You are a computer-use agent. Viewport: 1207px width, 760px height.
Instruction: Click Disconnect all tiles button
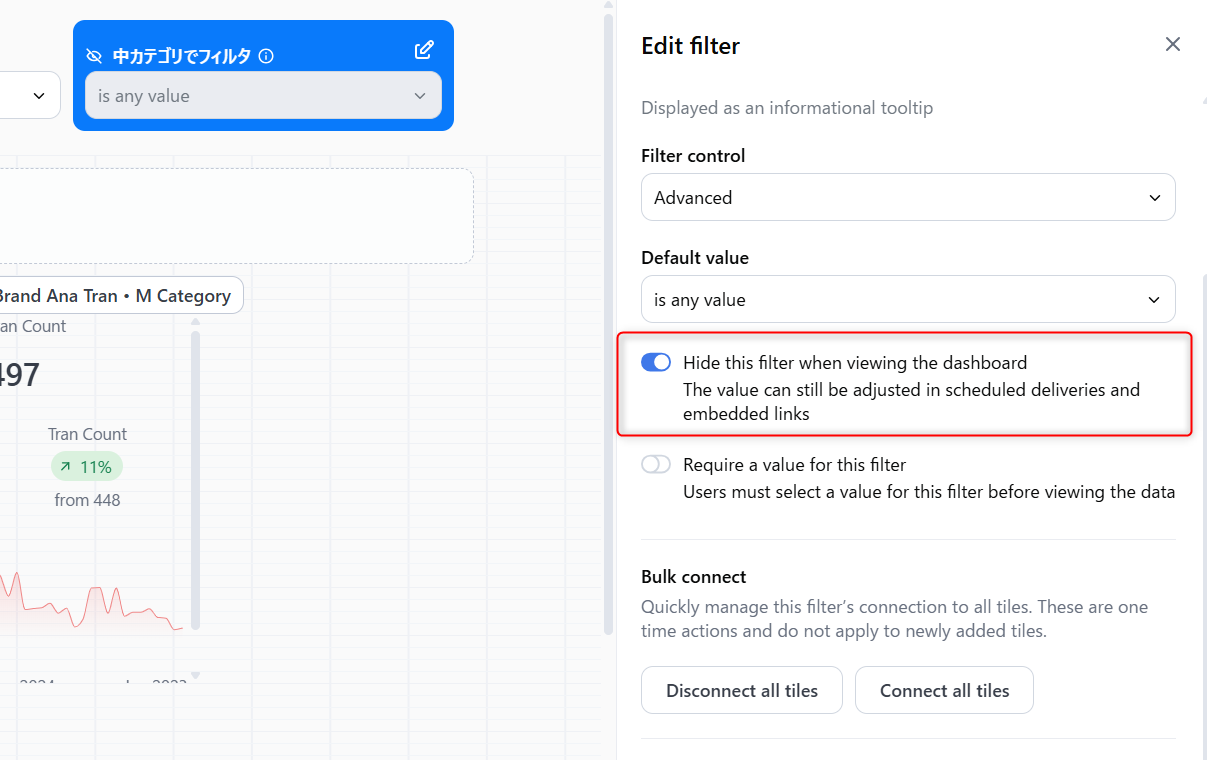point(741,690)
